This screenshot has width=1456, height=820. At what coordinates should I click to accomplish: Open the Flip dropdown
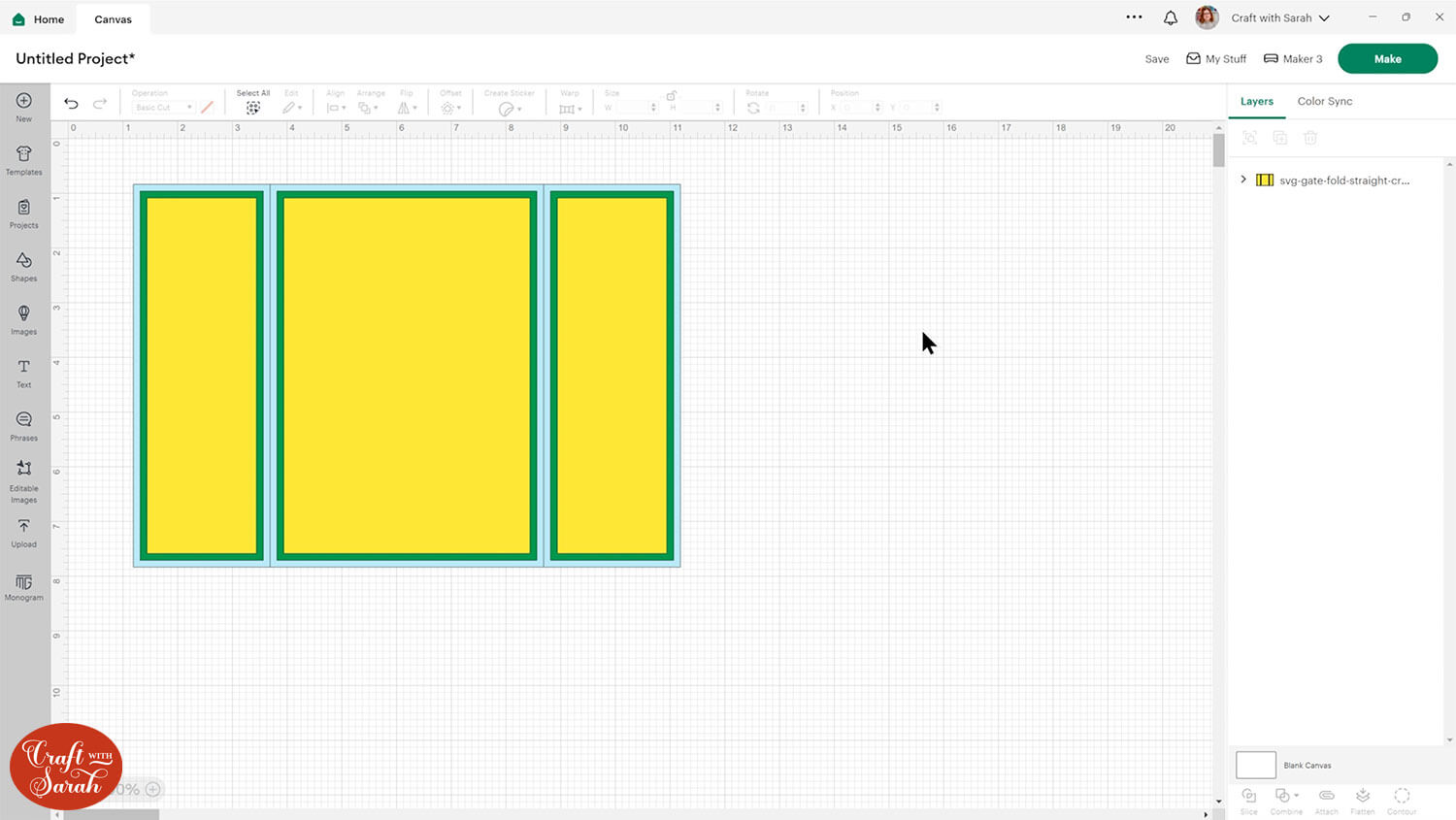[x=408, y=108]
